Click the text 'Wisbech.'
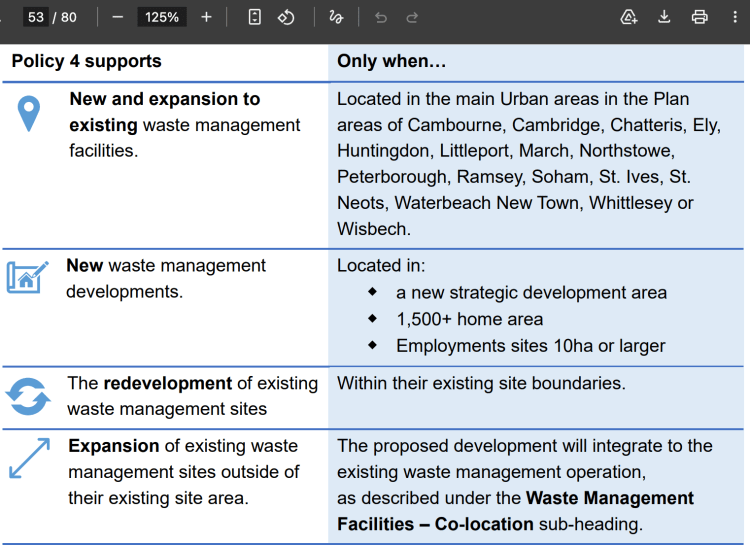The height and width of the screenshot is (545, 750). pos(374,229)
